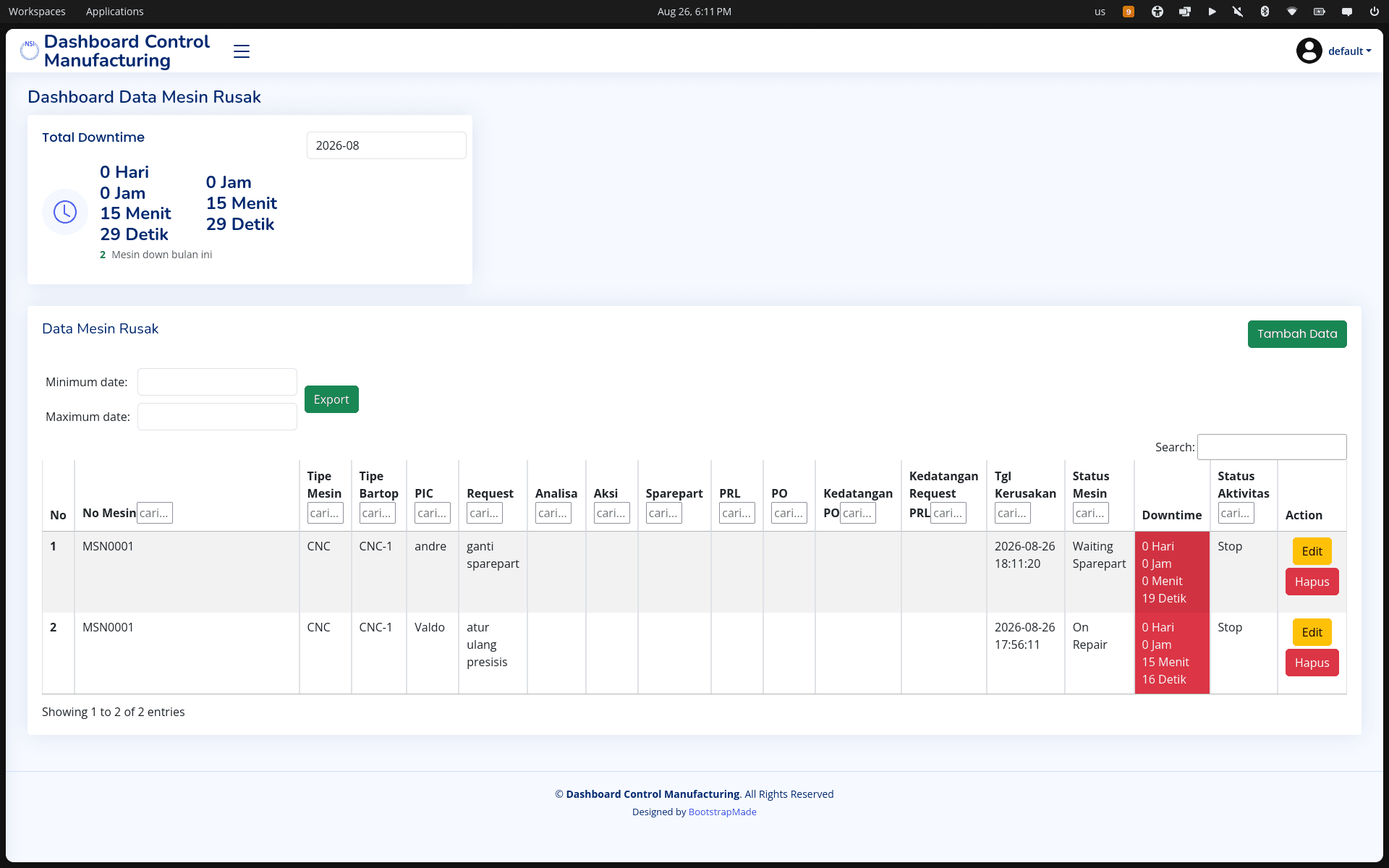Viewport: 1389px width, 868px height.
Task: Click the clock icon in Total Downtime
Action: (x=65, y=212)
